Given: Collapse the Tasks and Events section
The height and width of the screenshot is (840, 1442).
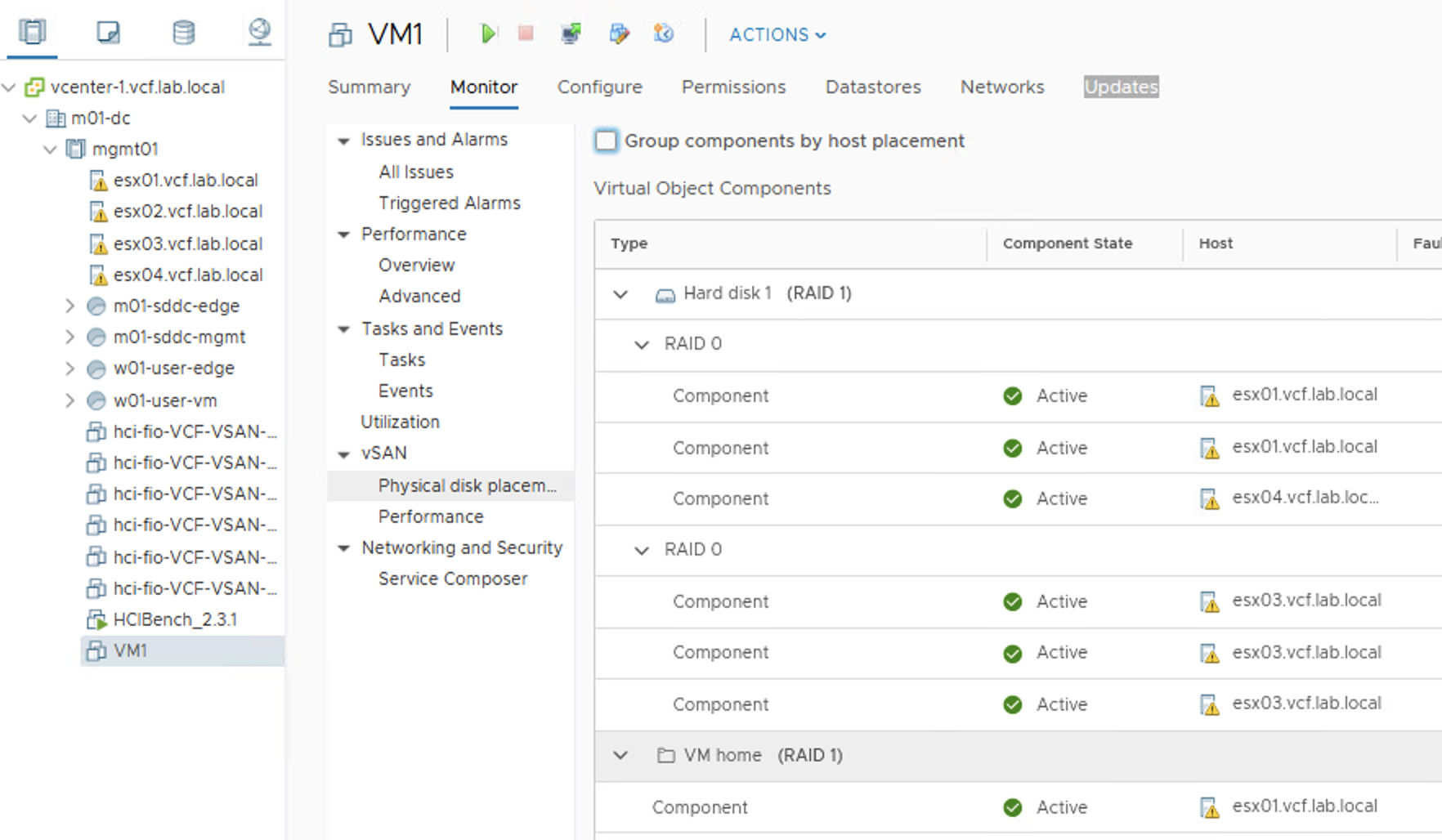Looking at the screenshot, I should click(344, 329).
